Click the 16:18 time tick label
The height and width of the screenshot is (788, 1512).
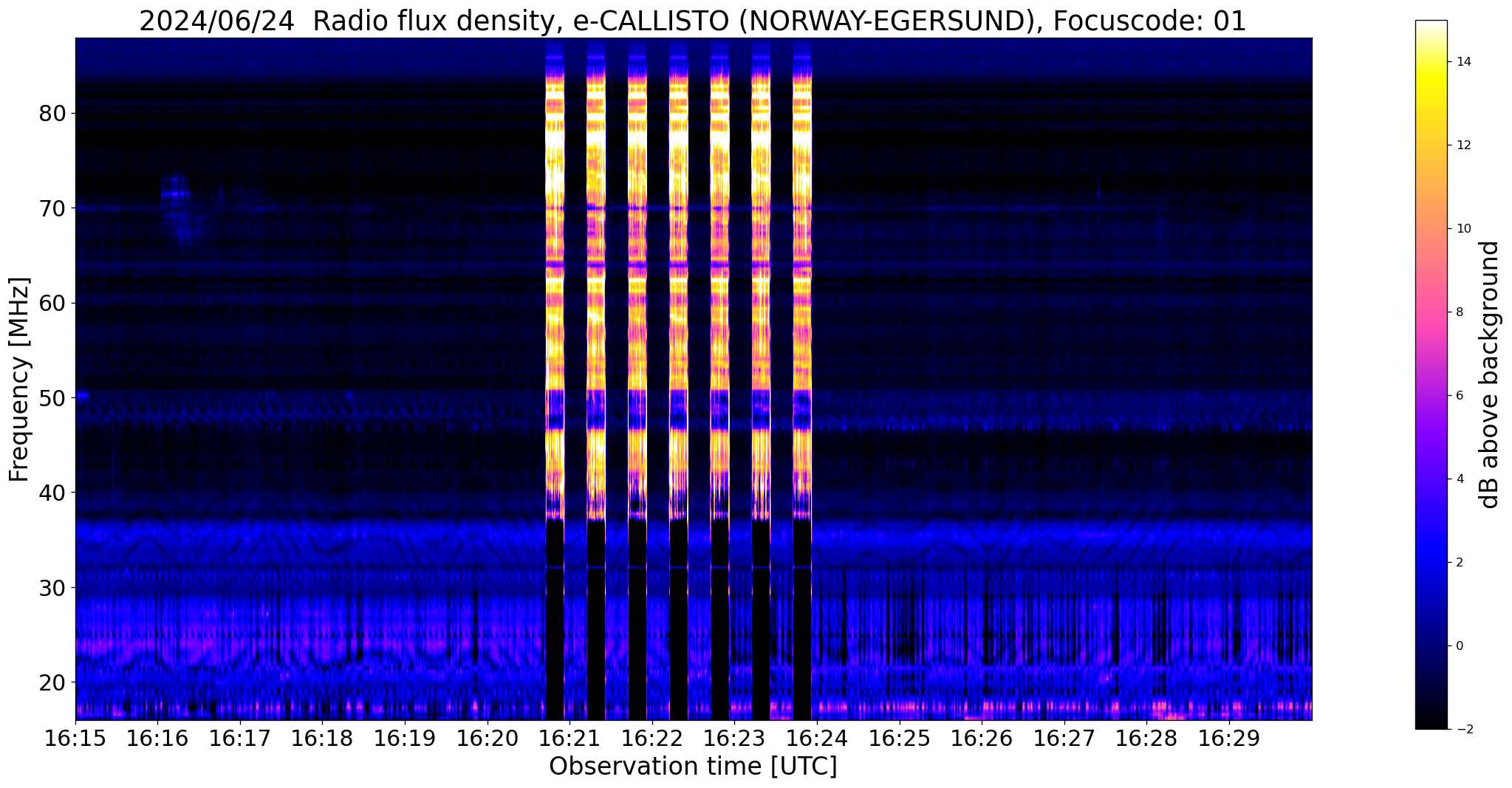(x=322, y=738)
